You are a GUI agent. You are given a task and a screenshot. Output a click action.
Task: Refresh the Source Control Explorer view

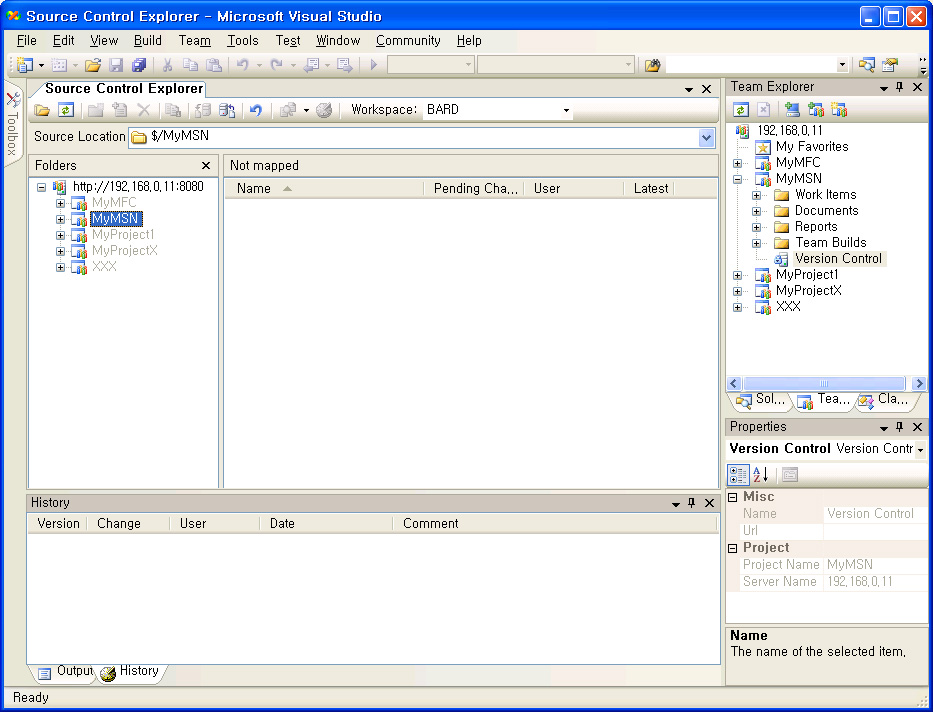pyautogui.click(x=66, y=110)
